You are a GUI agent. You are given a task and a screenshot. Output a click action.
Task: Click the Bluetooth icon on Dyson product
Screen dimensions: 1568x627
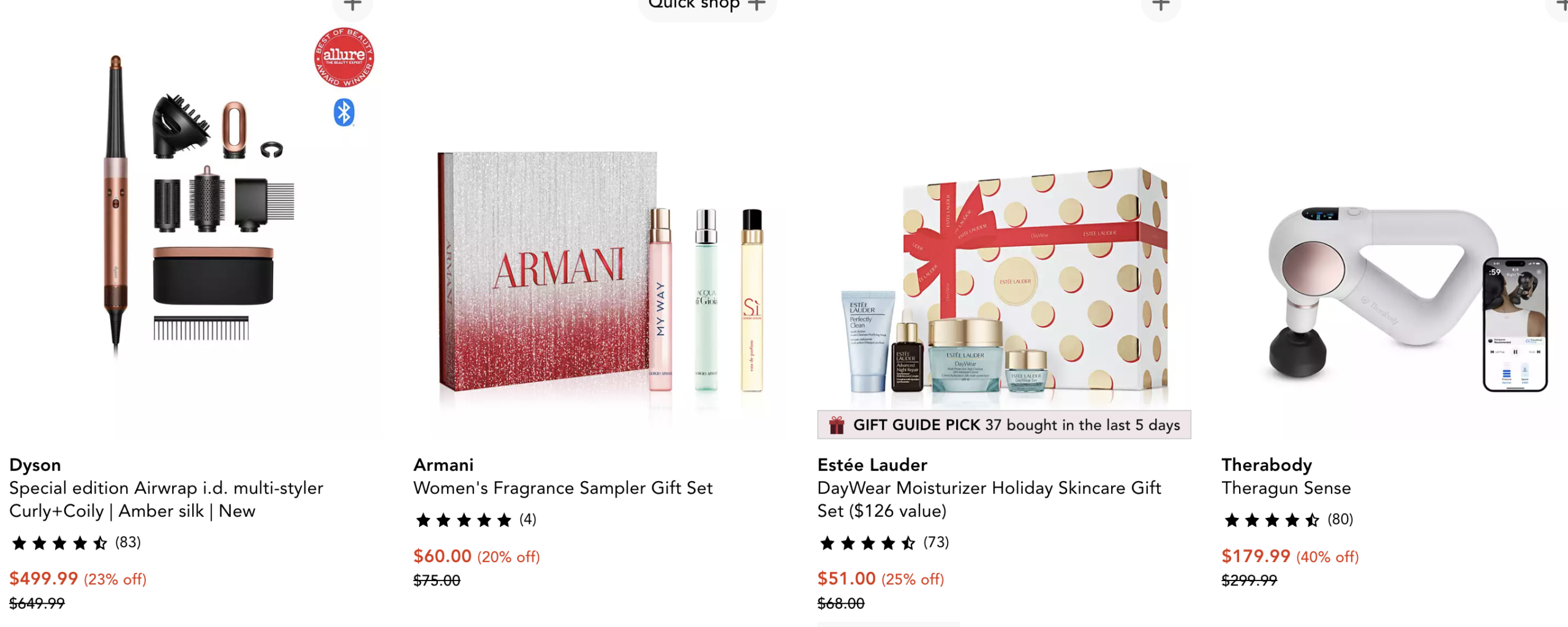344,113
